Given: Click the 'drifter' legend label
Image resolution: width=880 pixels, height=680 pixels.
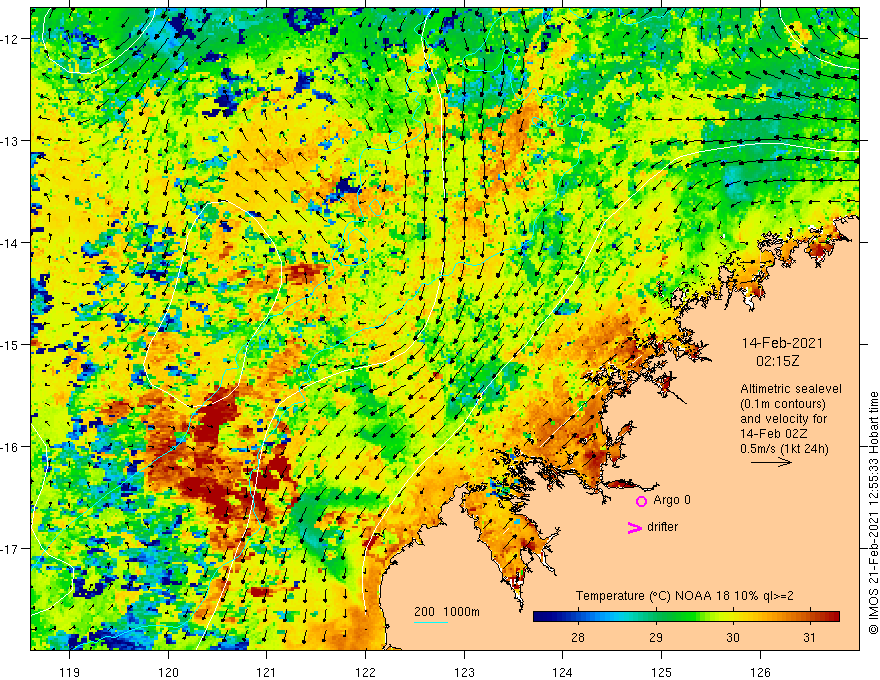Looking at the screenshot, I should tap(662, 527).
